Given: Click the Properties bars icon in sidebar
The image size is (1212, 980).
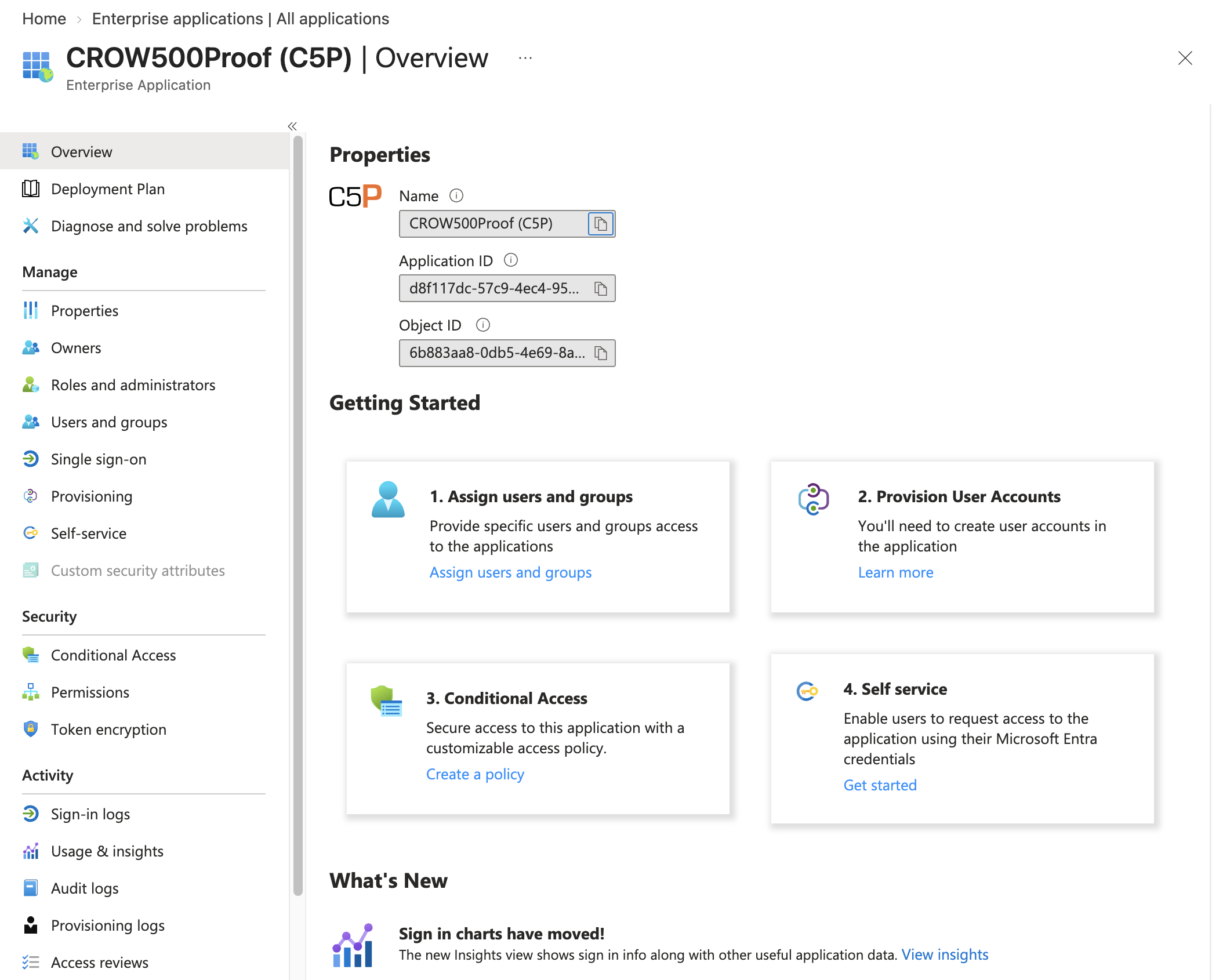Looking at the screenshot, I should (31, 311).
